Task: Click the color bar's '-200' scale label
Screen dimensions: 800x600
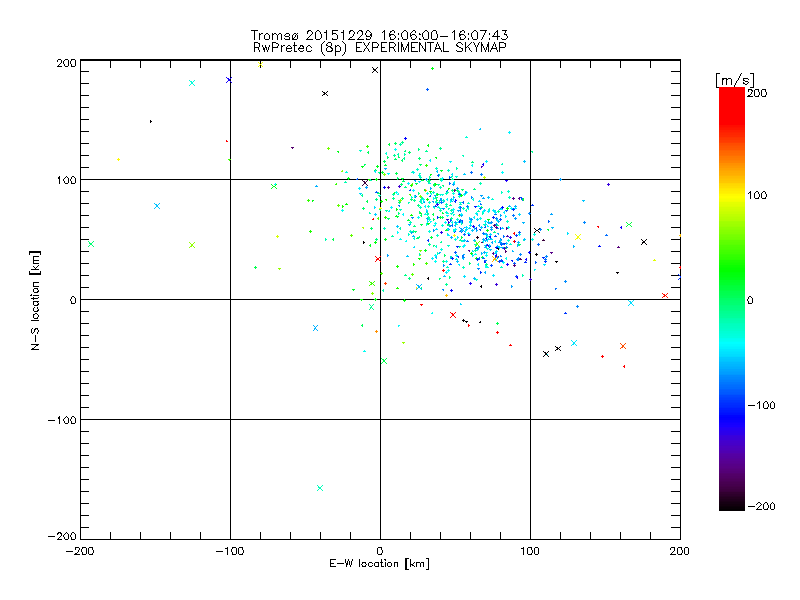Action: pyautogui.click(x=761, y=506)
